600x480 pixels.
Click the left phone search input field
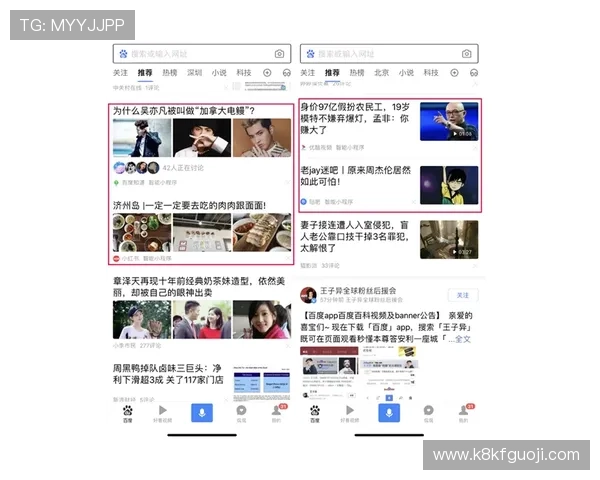[x=202, y=54]
